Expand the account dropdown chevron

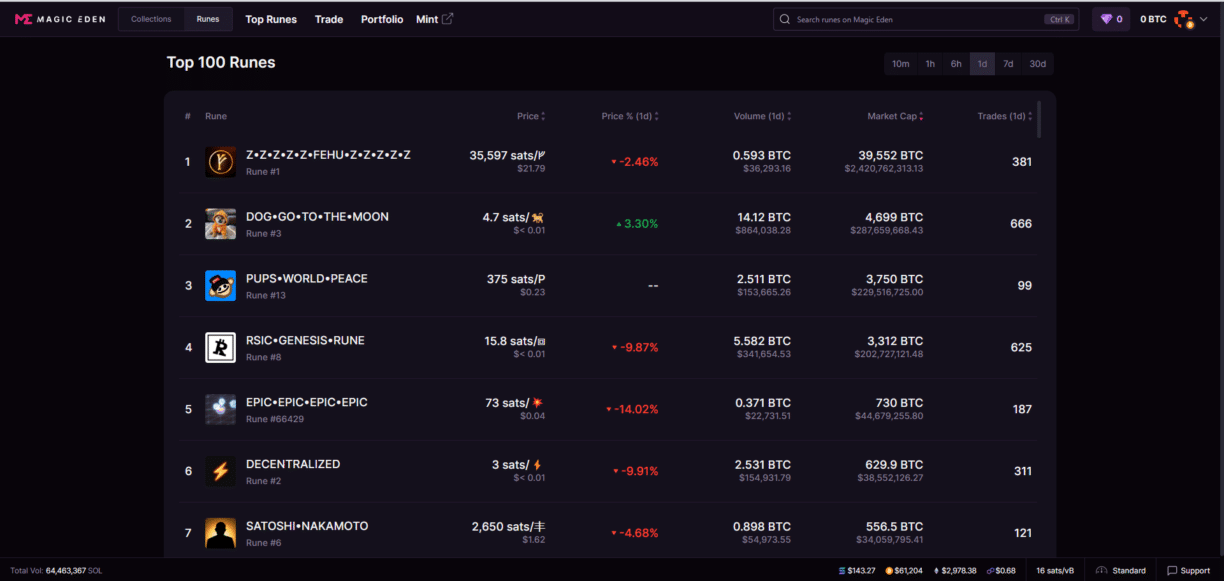click(x=1204, y=19)
